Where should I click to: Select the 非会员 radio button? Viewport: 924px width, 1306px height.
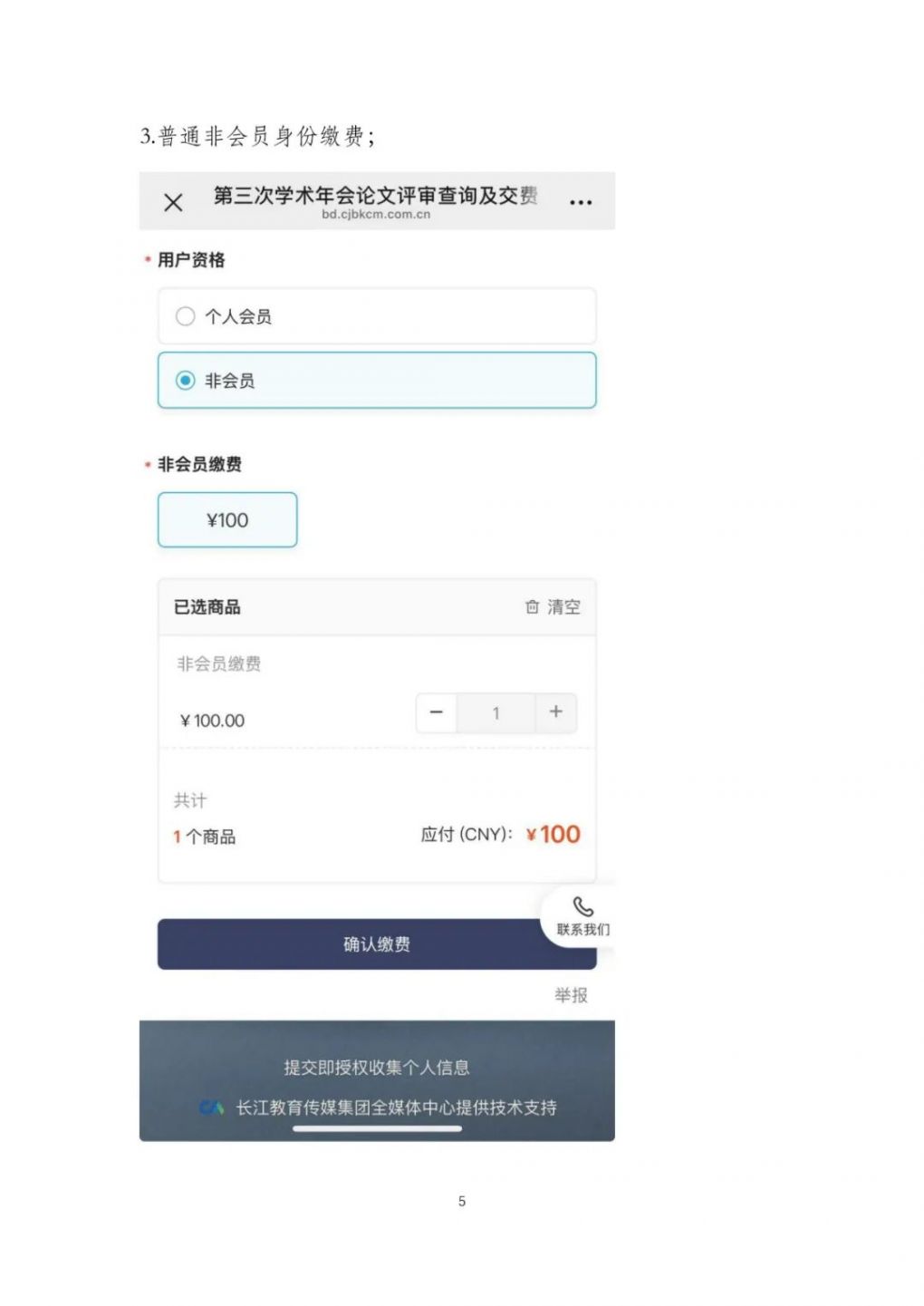186,381
